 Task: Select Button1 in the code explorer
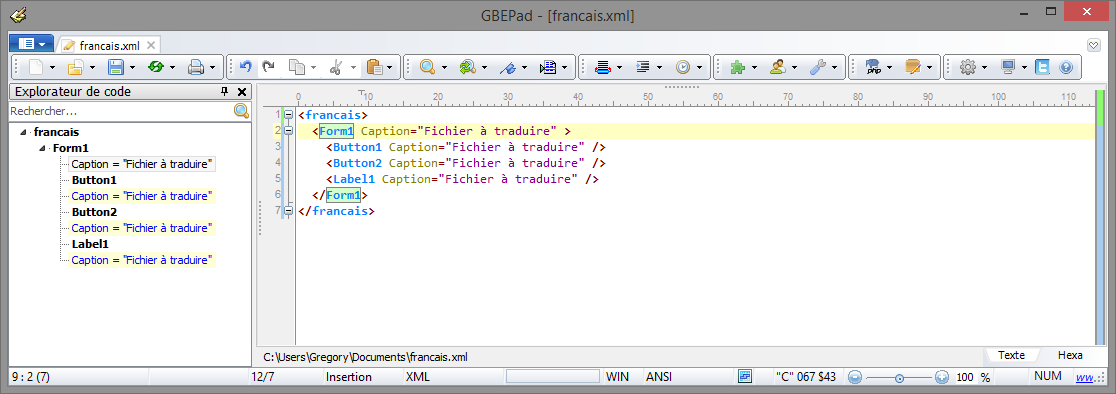coord(94,180)
